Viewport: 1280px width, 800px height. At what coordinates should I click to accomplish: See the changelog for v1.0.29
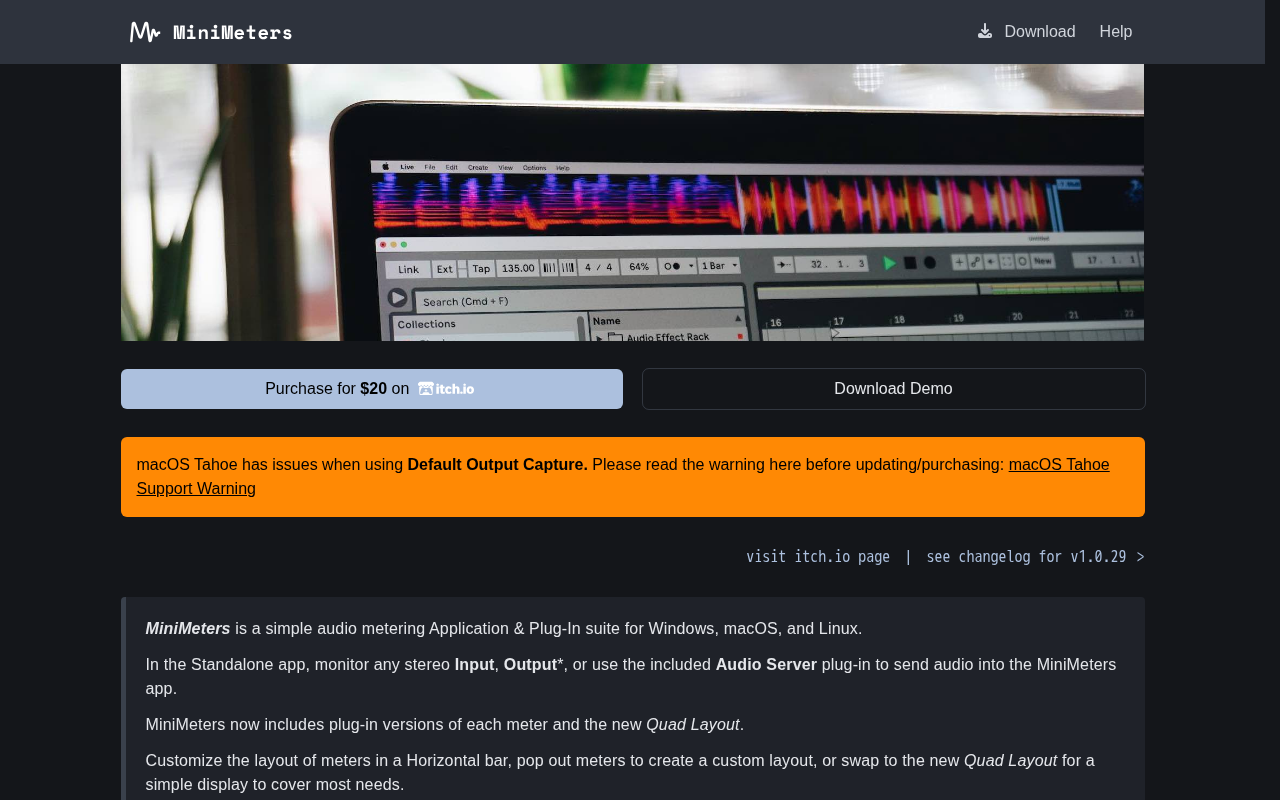[x=1035, y=557]
